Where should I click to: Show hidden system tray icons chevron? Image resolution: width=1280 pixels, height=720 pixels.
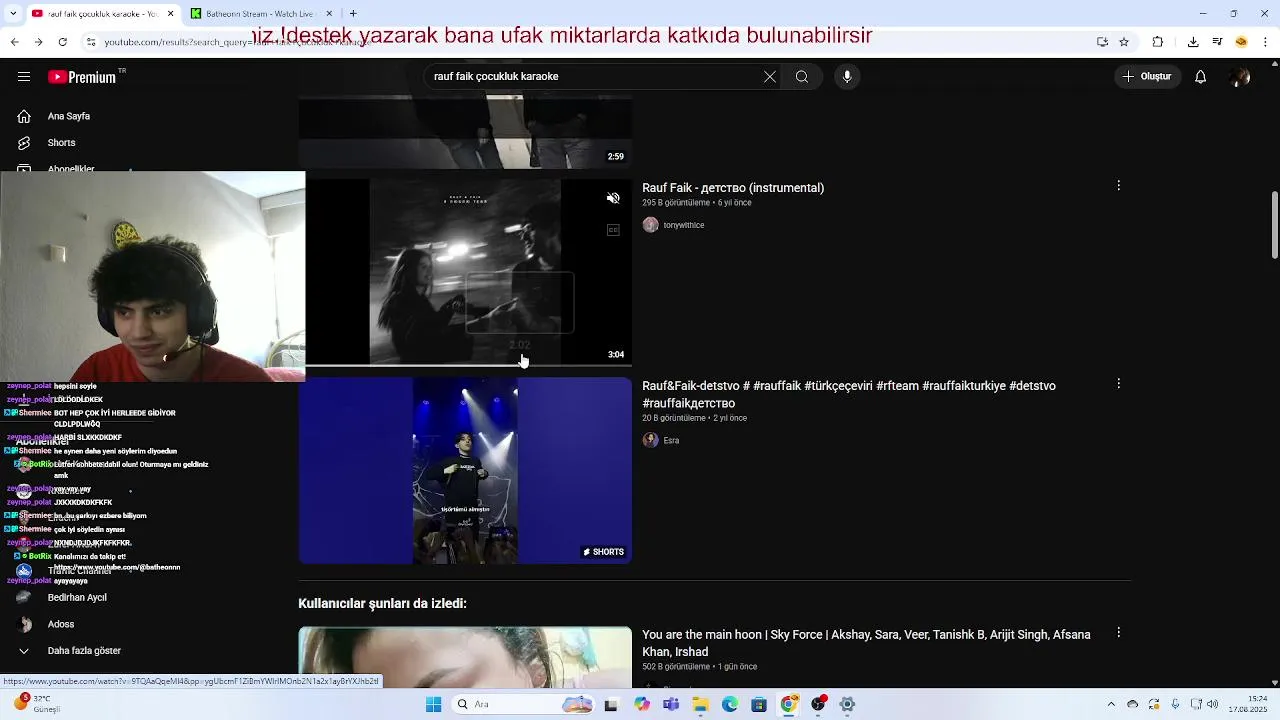point(1111,704)
